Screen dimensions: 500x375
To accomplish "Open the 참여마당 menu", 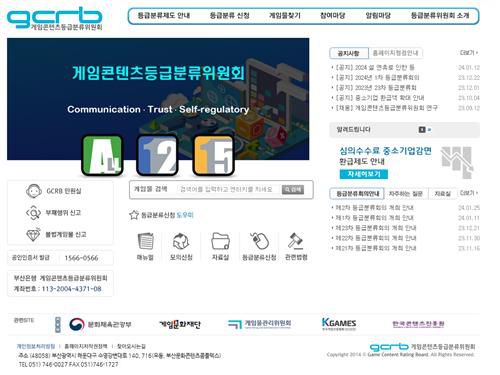I will (332, 15).
